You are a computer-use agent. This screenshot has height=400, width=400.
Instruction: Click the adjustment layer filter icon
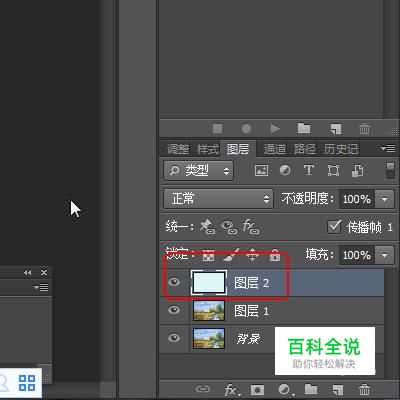pyautogui.click(x=285, y=171)
